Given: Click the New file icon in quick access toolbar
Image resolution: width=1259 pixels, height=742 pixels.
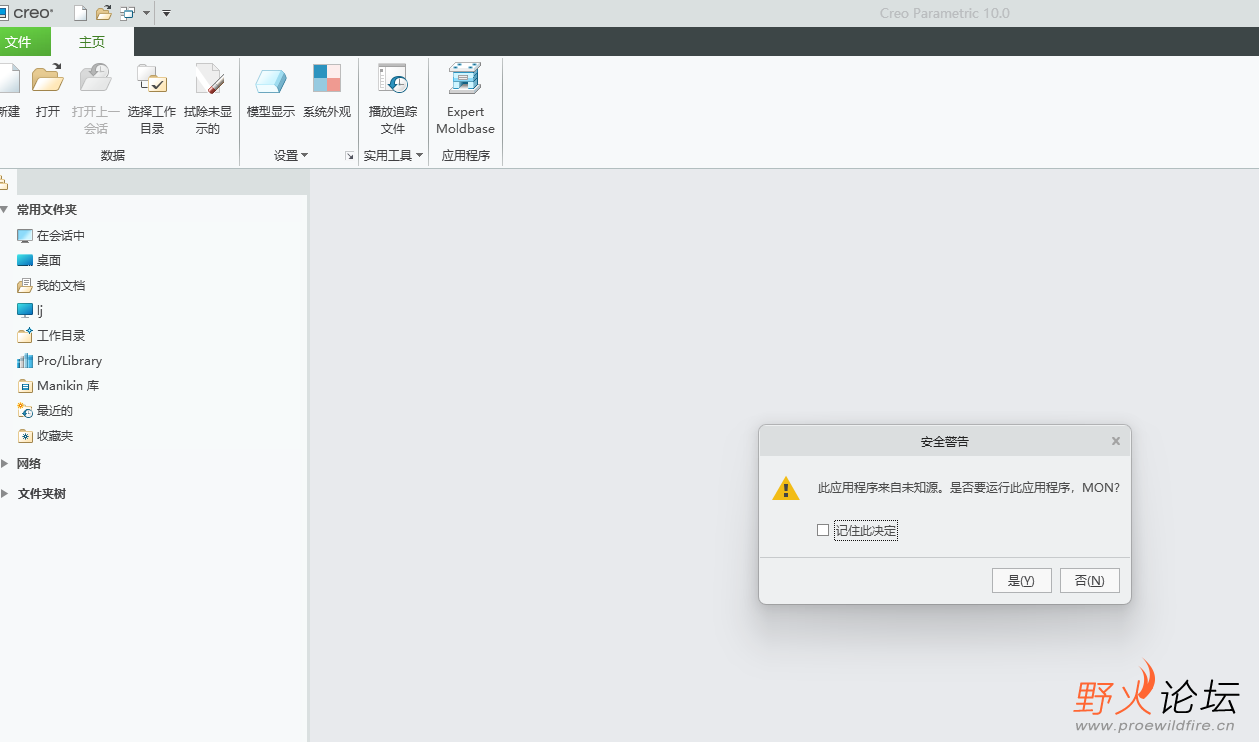Looking at the screenshot, I should click(81, 13).
